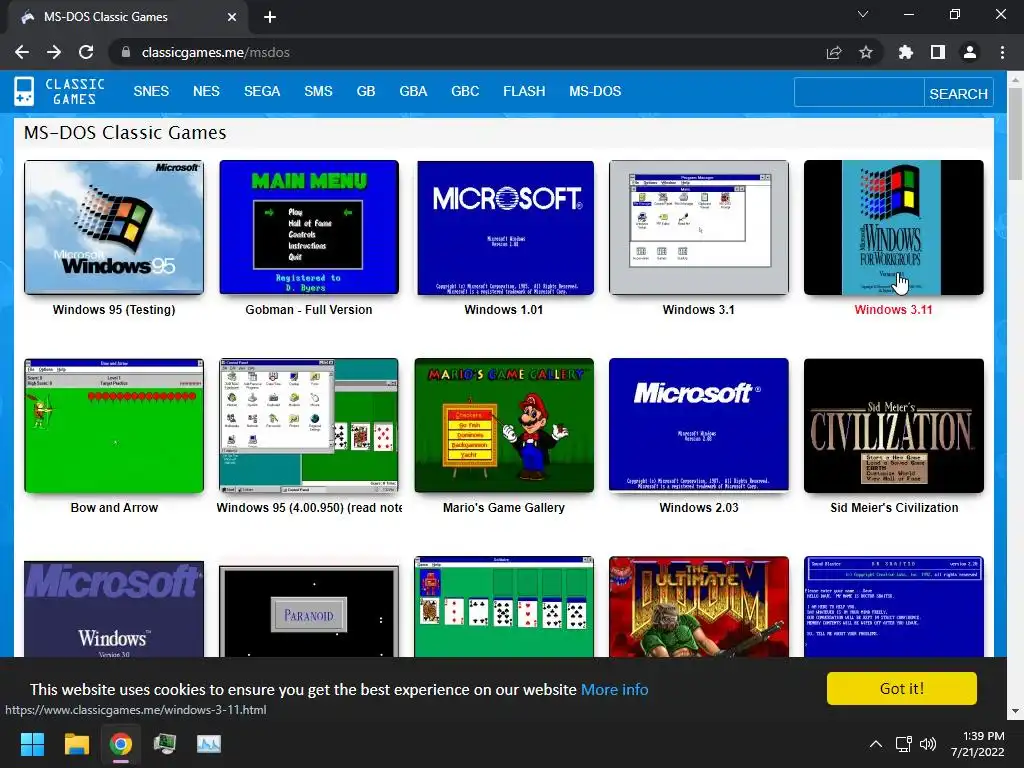Viewport: 1024px width, 768px height.
Task: Open the MS-DOS menu item
Action: tap(595, 91)
